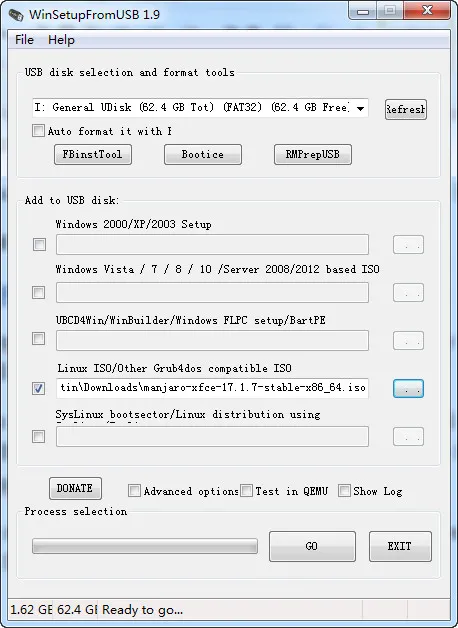Browse for Windows Vista/7/8/10 ISO file
458x628 pixels.
click(408, 292)
